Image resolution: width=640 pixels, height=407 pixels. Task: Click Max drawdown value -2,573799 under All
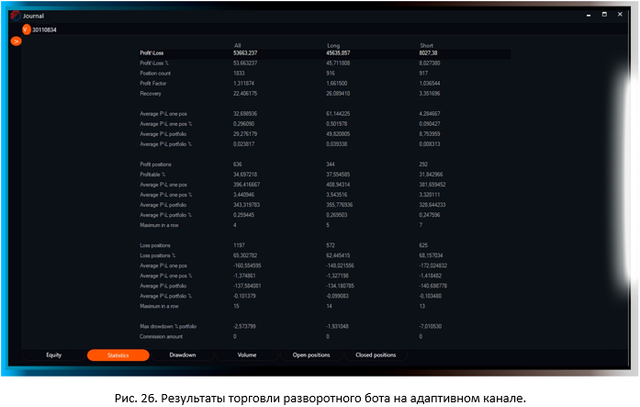pos(244,326)
